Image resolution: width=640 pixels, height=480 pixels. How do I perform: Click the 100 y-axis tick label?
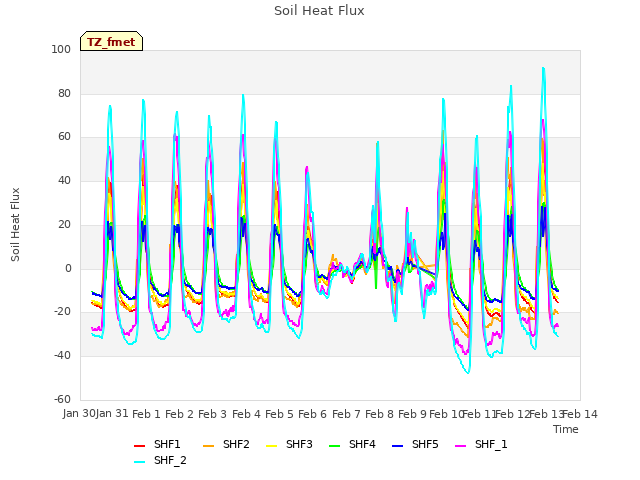[61, 49]
